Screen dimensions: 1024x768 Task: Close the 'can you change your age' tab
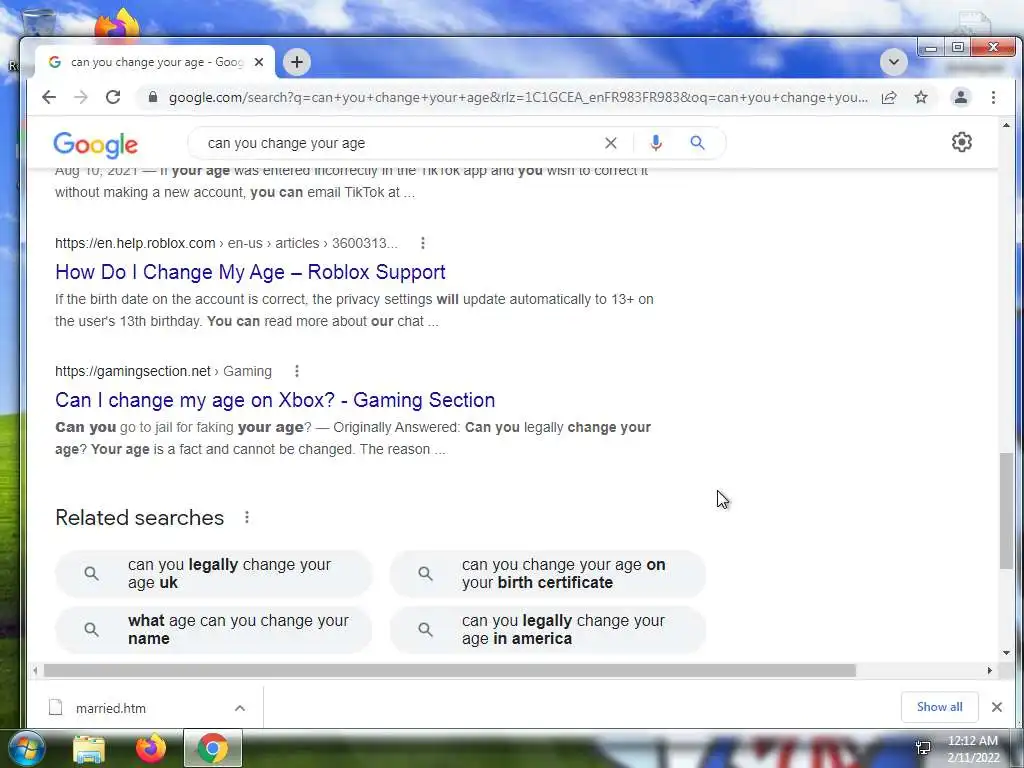259,62
